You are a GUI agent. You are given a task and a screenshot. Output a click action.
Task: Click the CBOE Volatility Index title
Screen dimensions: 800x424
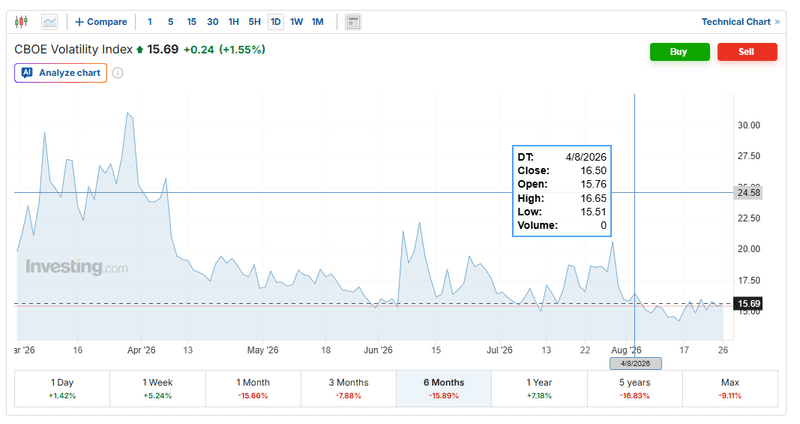73,49
